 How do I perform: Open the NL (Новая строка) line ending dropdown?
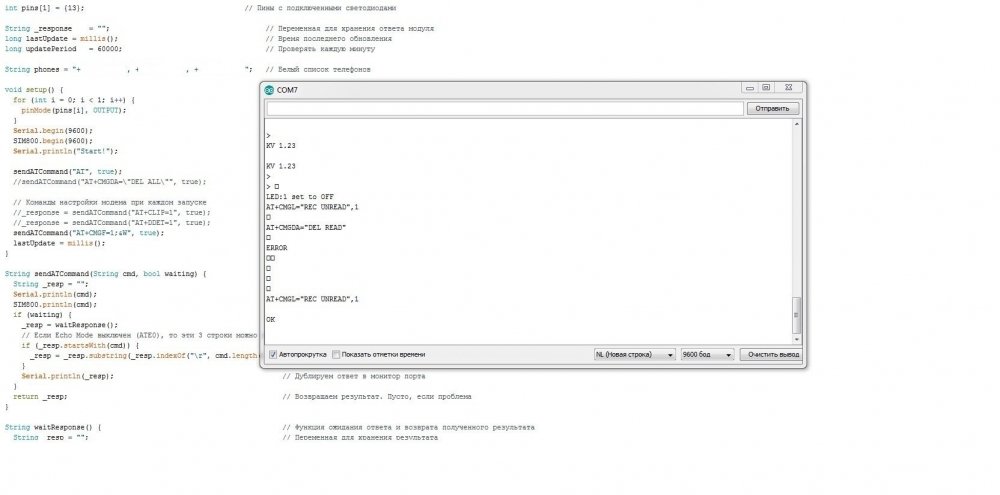(635, 355)
